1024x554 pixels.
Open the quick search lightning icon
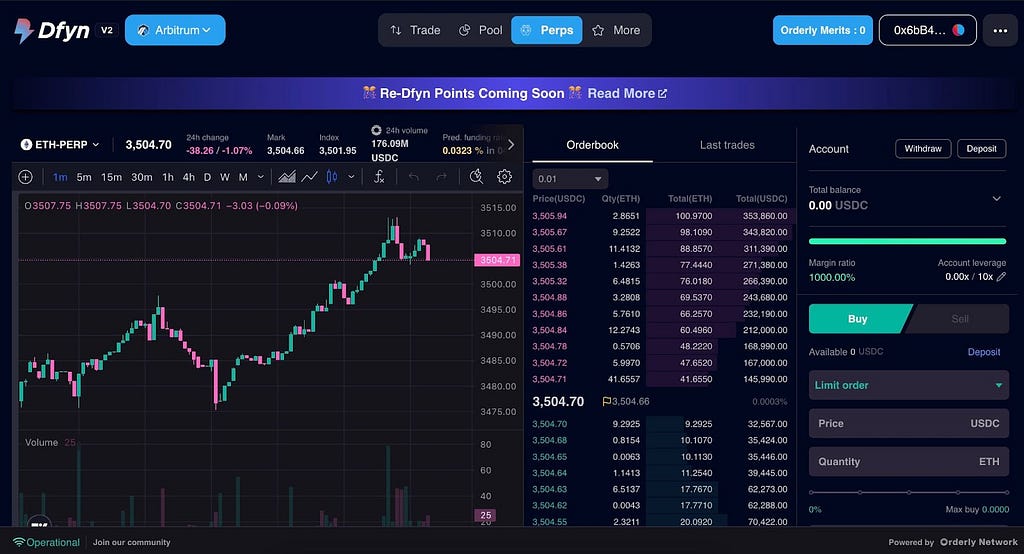coord(476,177)
